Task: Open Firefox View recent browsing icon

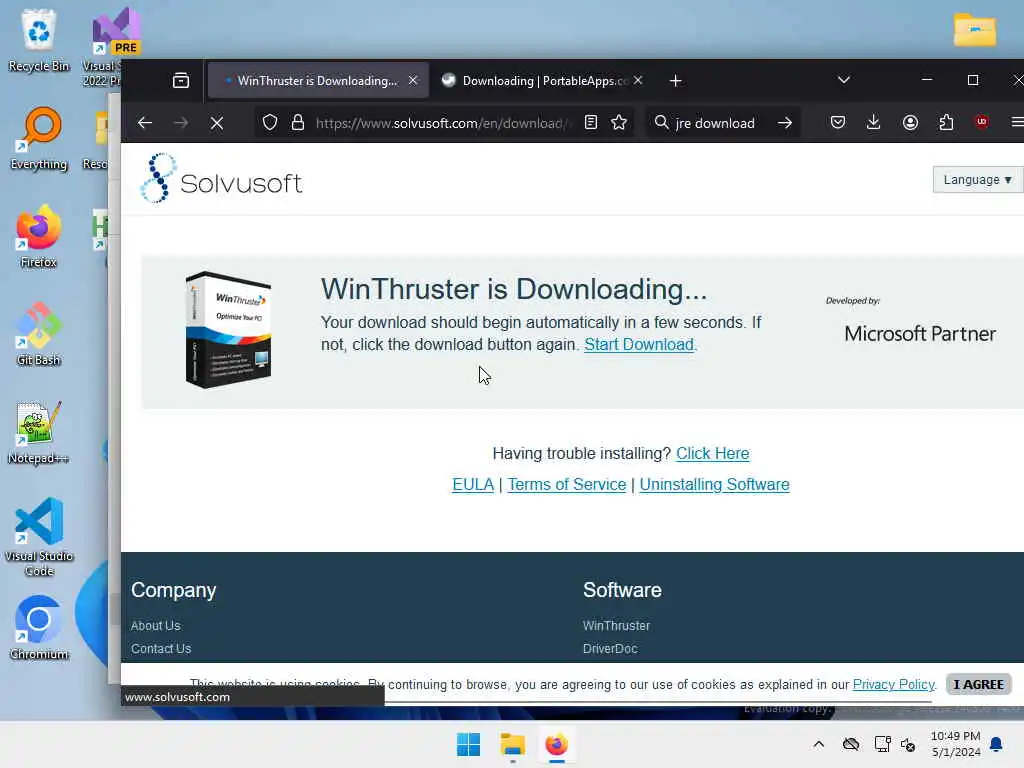Action: (181, 80)
